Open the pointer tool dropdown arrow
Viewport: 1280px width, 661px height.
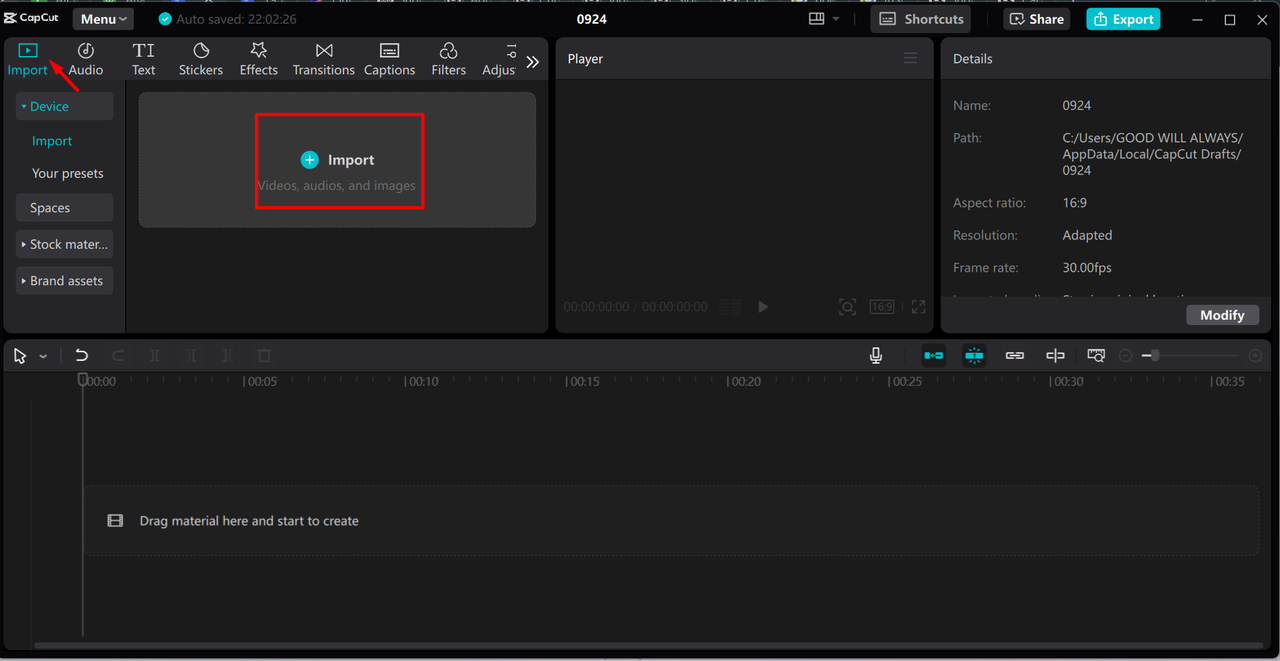pos(43,356)
